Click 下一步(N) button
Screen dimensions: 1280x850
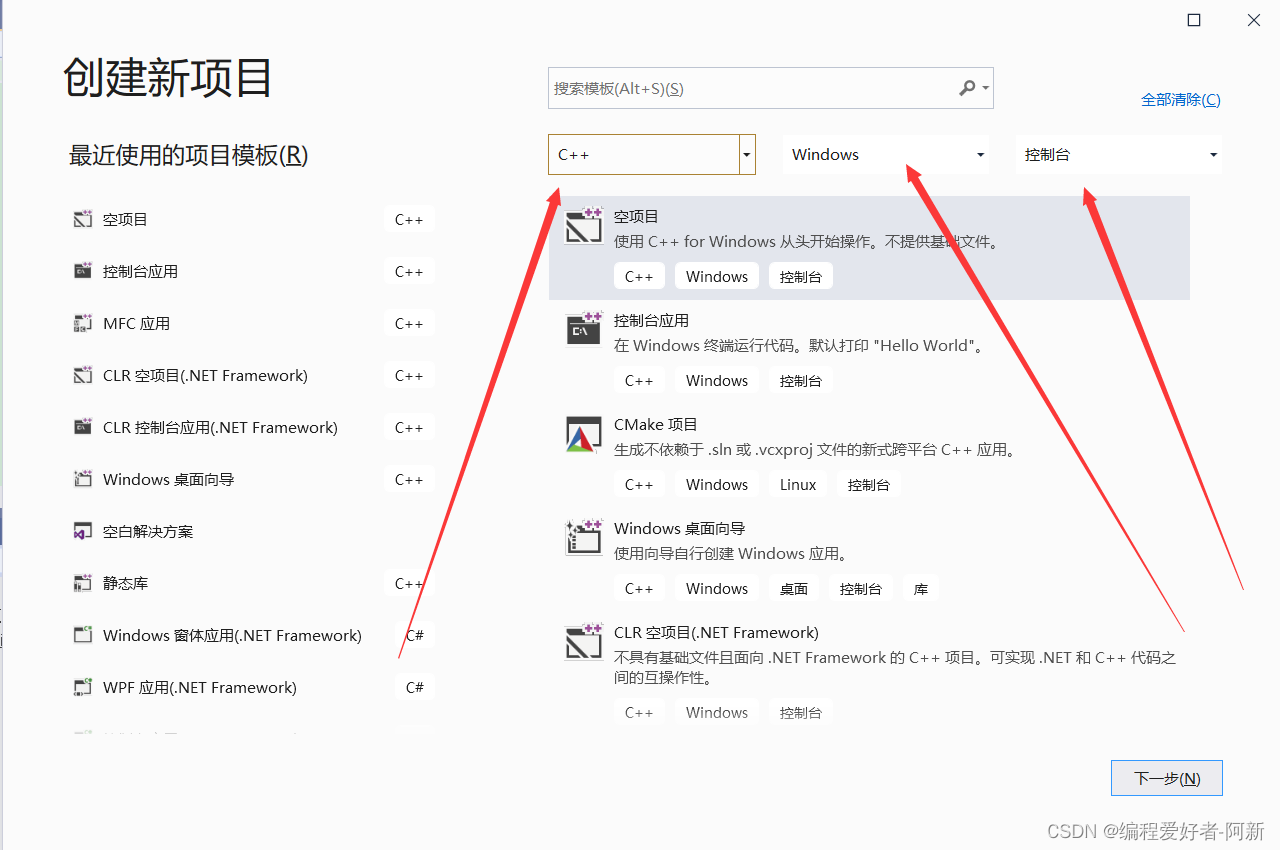[1167, 778]
